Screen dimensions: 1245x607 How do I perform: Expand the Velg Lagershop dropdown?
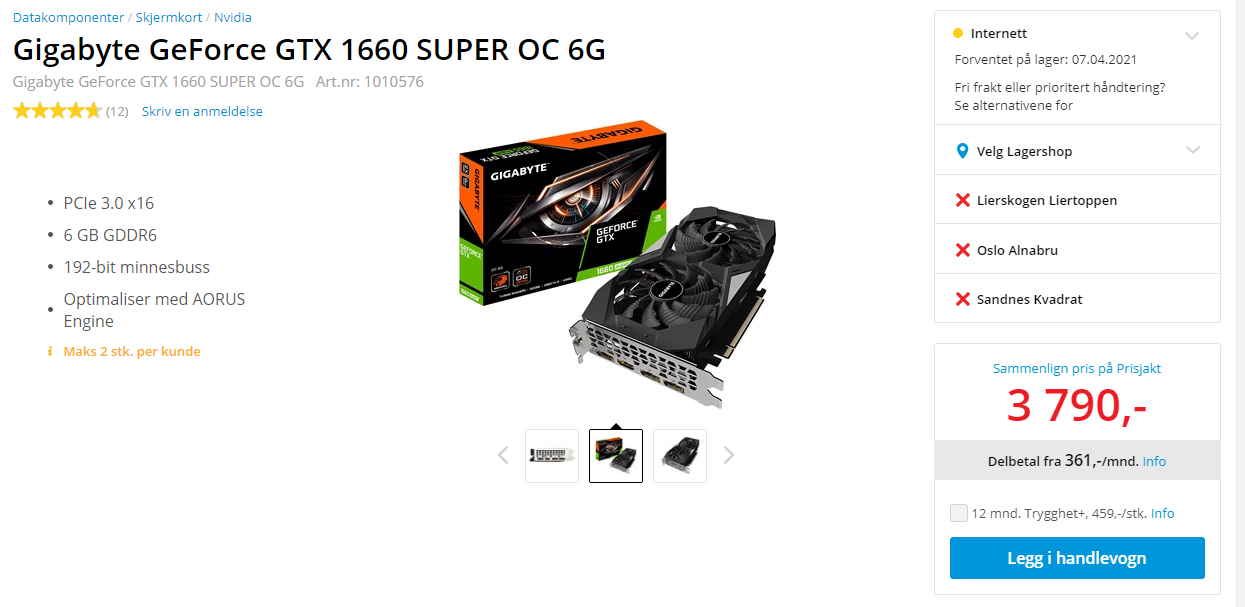click(1192, 150)
